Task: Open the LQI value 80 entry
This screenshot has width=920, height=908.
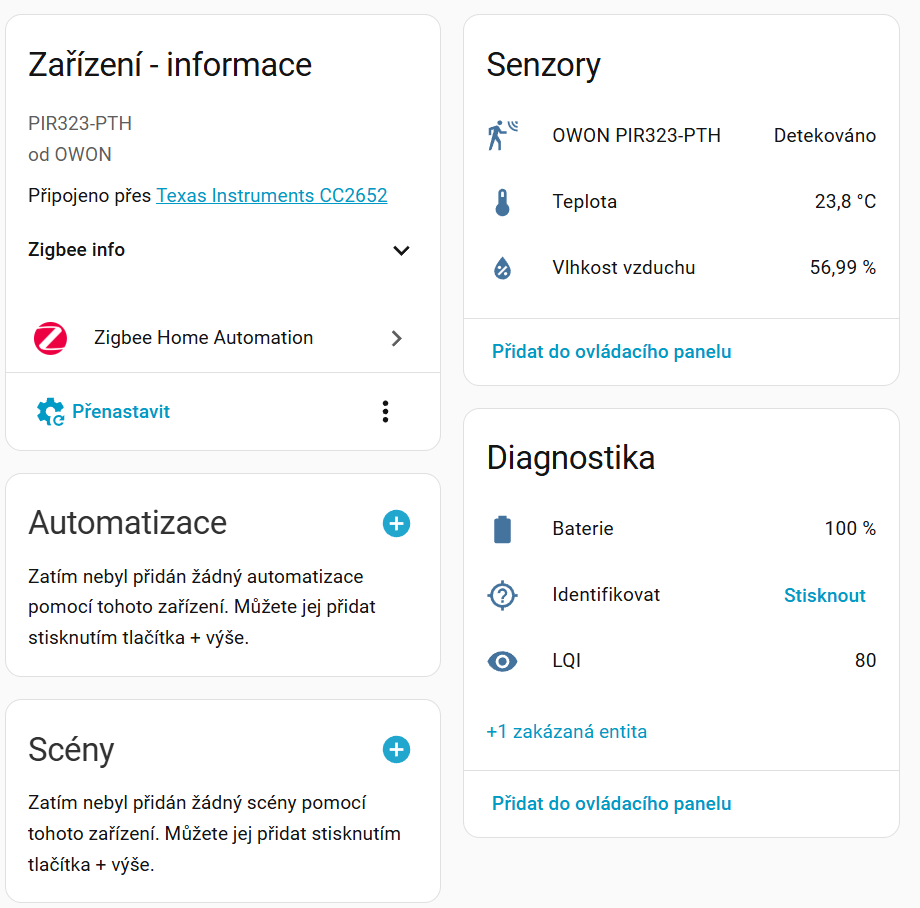Action: pyautogui.click(x=681, y=661)
